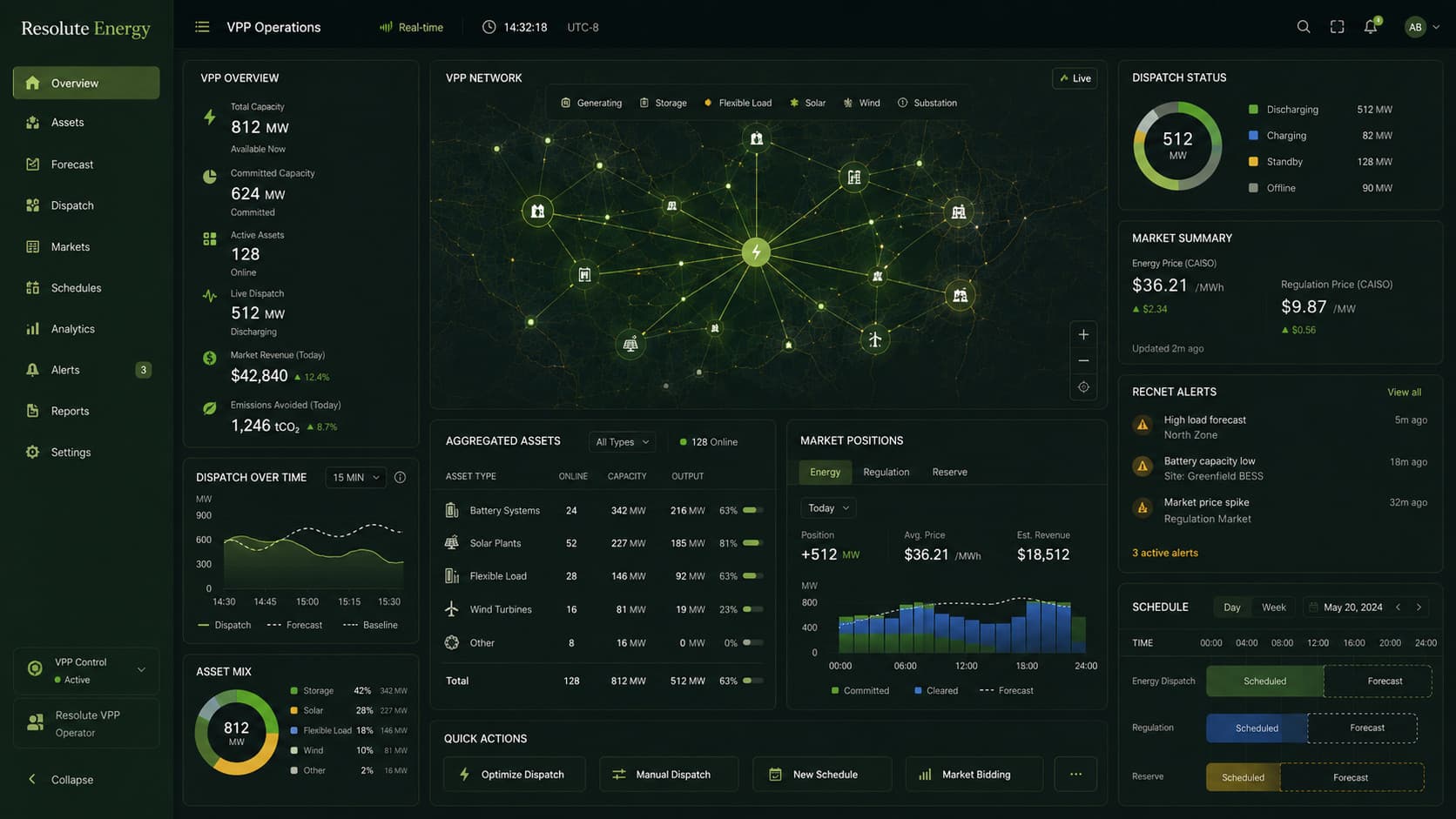Zoom in on the VPP network map
Screen dimensions: 1456x819
tap(1083, 334)
